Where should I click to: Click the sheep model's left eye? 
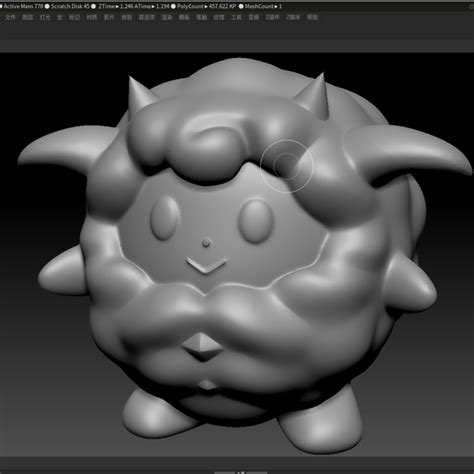coord(164,218)
